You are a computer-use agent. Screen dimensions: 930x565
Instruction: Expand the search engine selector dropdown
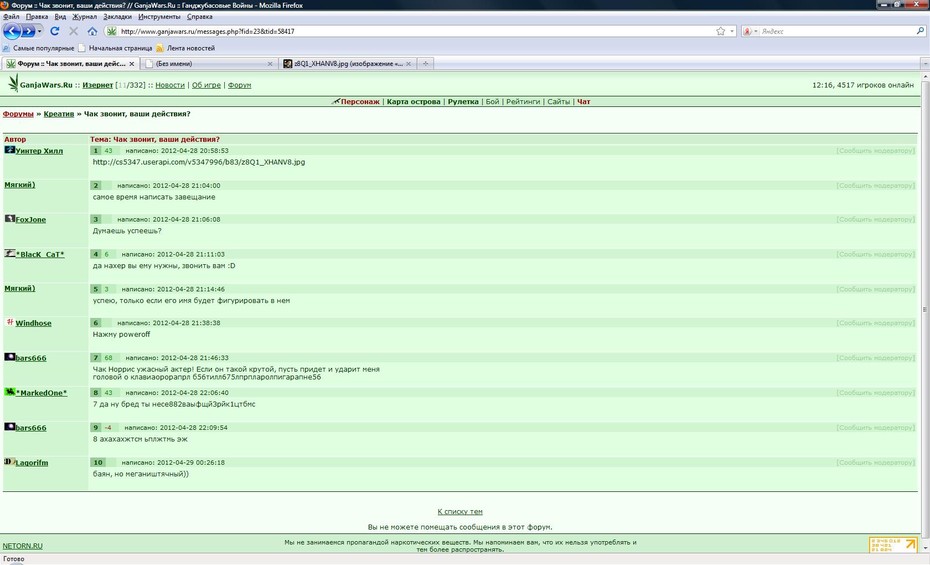(750, 31)
